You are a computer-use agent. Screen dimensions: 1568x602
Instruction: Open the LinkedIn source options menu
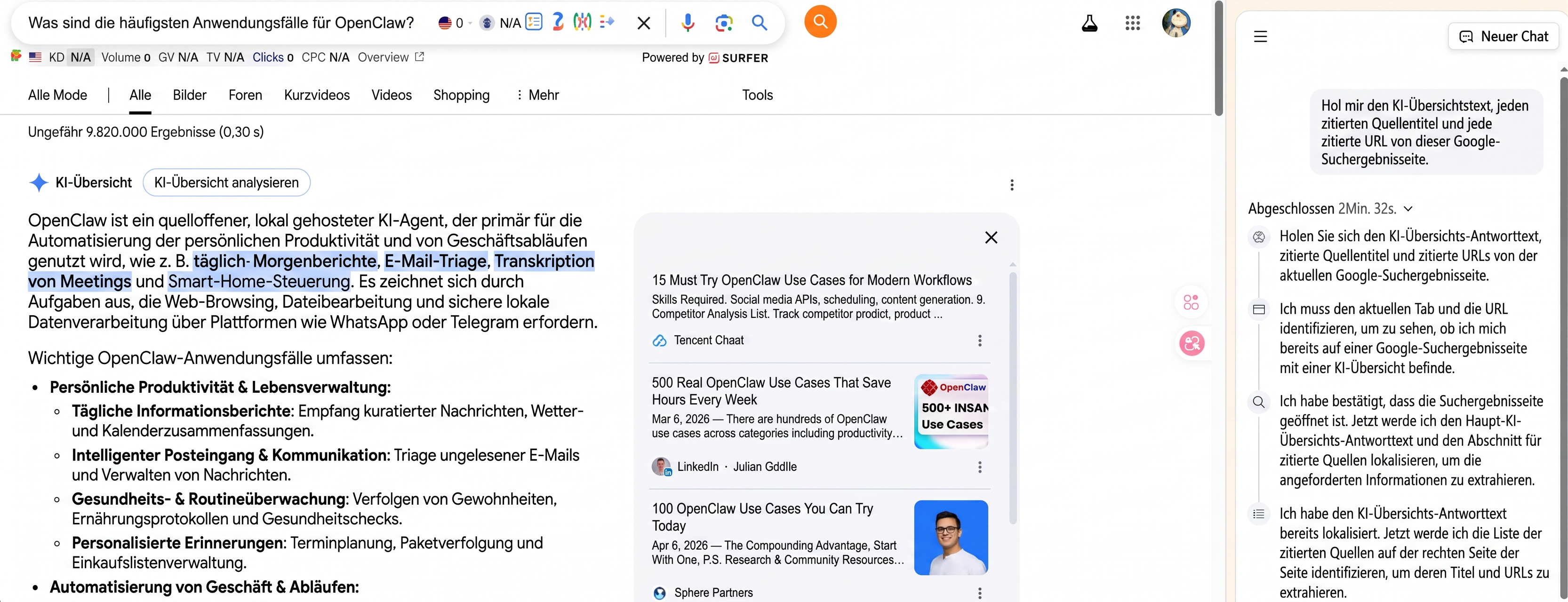pos(979,467)
